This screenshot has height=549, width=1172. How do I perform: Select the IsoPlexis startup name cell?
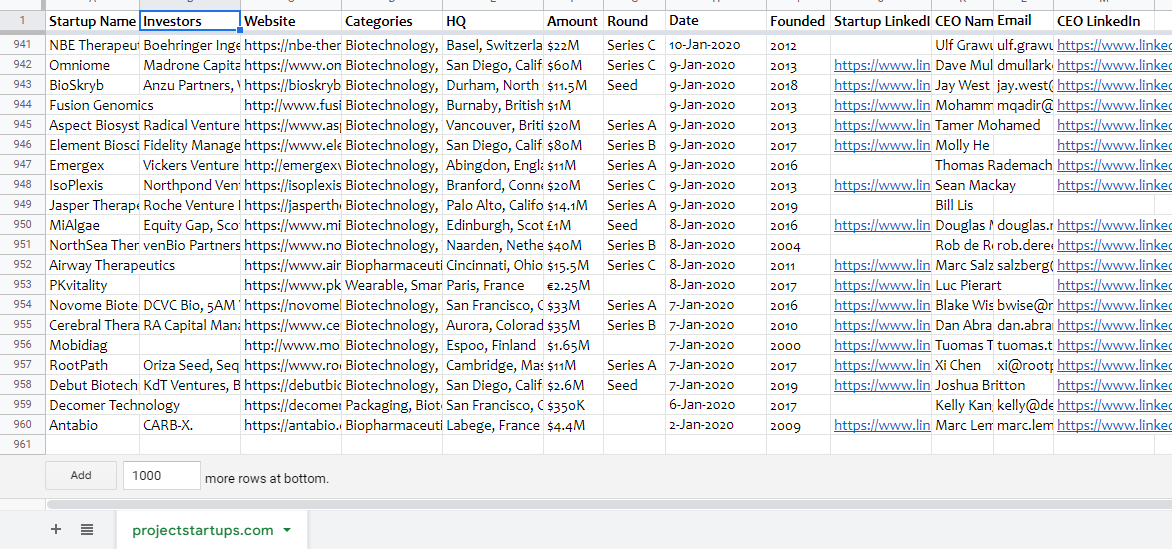pos(93,185)
